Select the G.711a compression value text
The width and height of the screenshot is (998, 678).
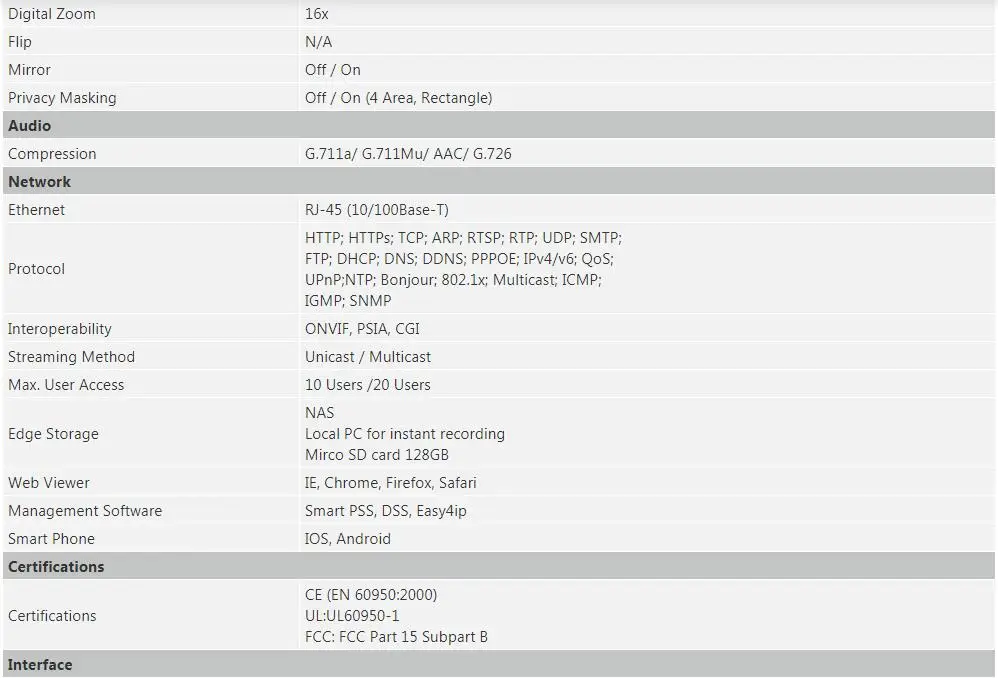point(408,154)
